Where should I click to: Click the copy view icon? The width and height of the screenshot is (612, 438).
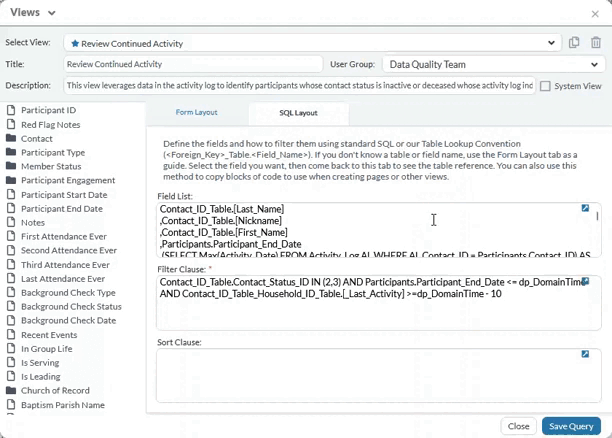[574, 43]
